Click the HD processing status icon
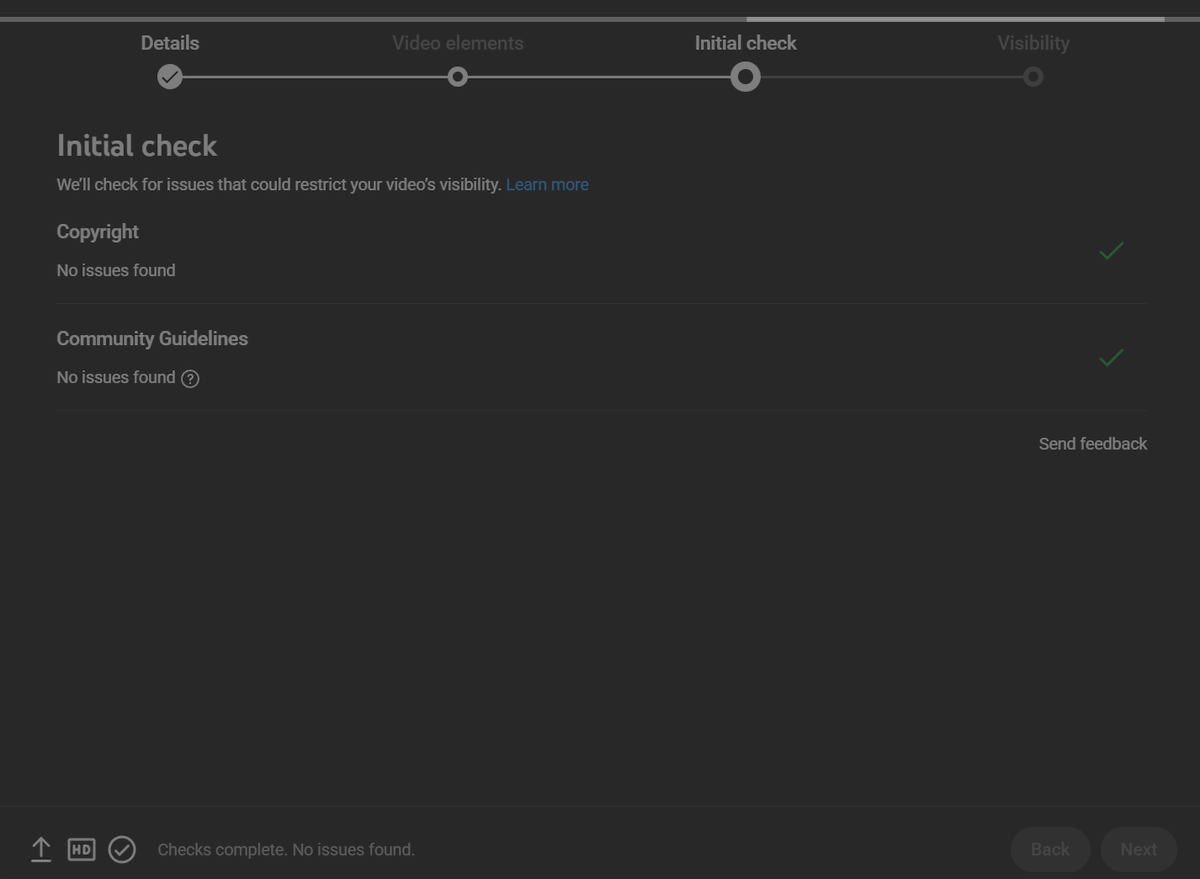 81,850
